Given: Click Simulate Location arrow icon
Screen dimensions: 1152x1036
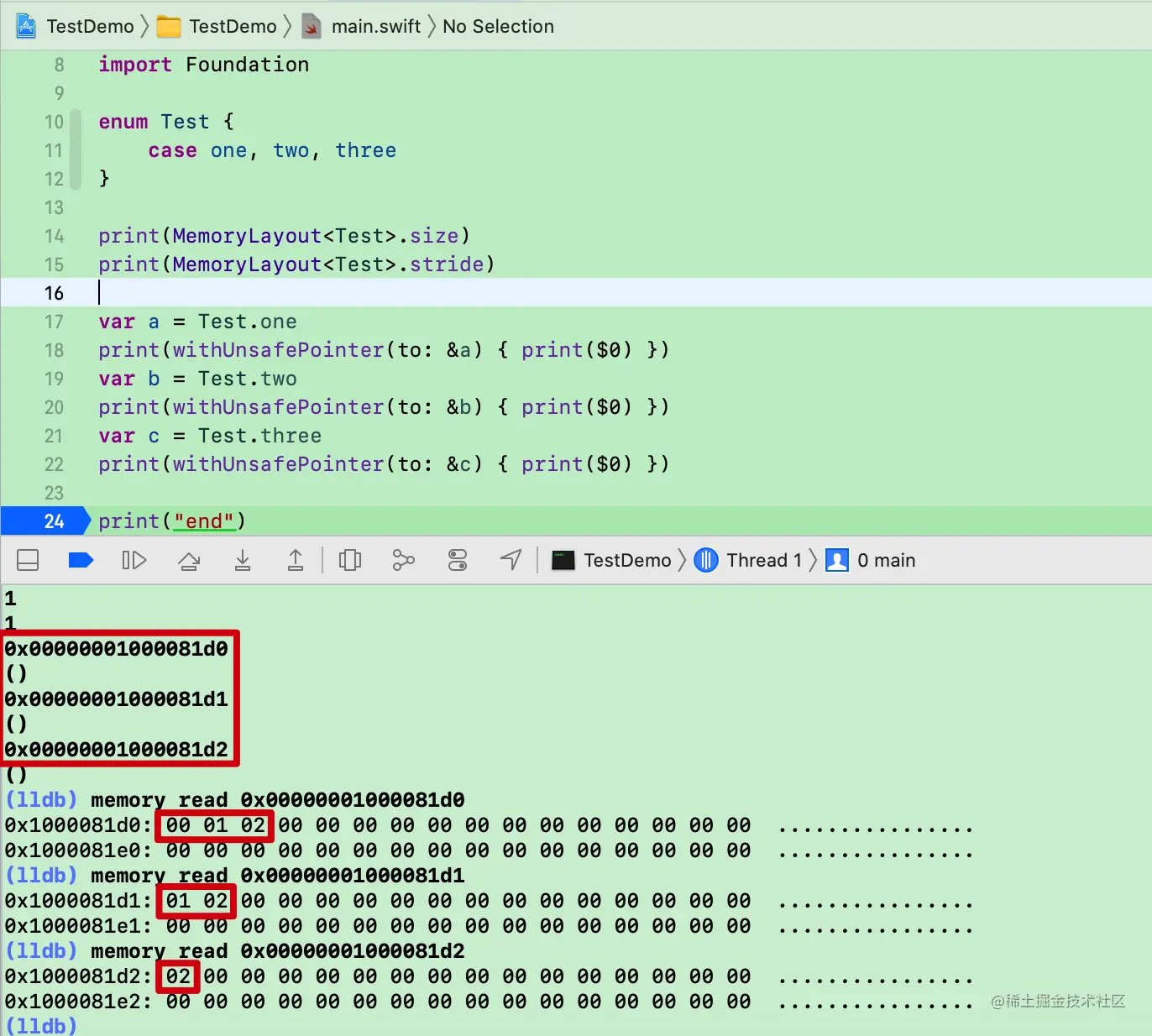Looking at the screenshot, I should (511, 559).
